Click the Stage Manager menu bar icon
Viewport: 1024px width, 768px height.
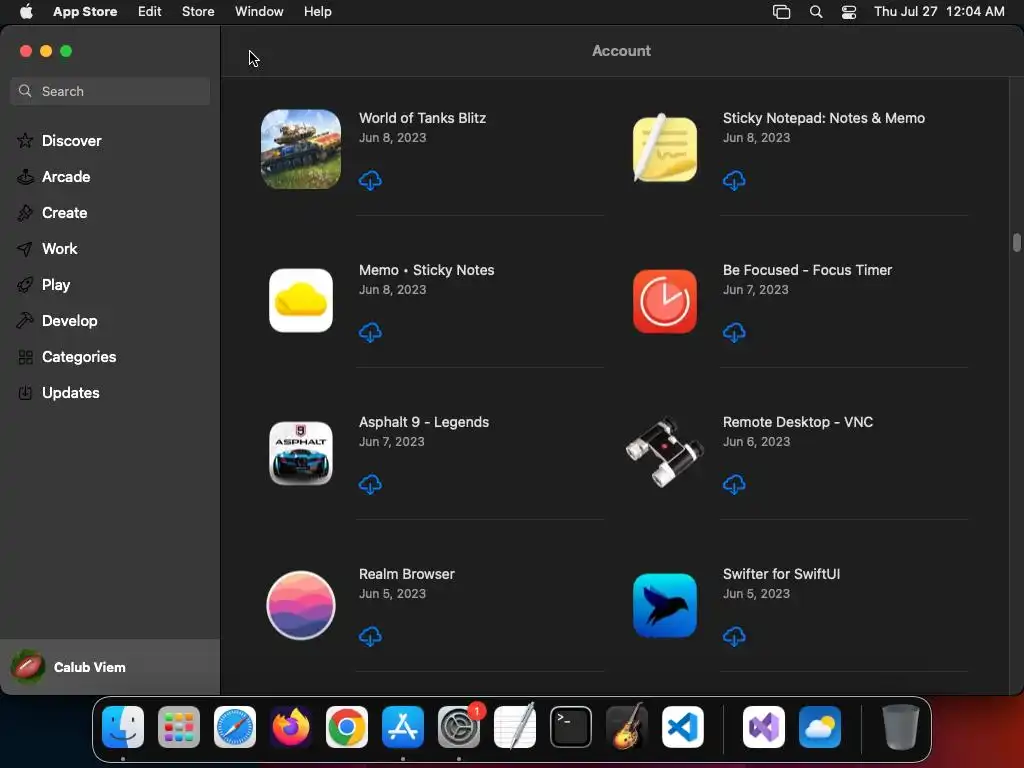tap(781, 12)
